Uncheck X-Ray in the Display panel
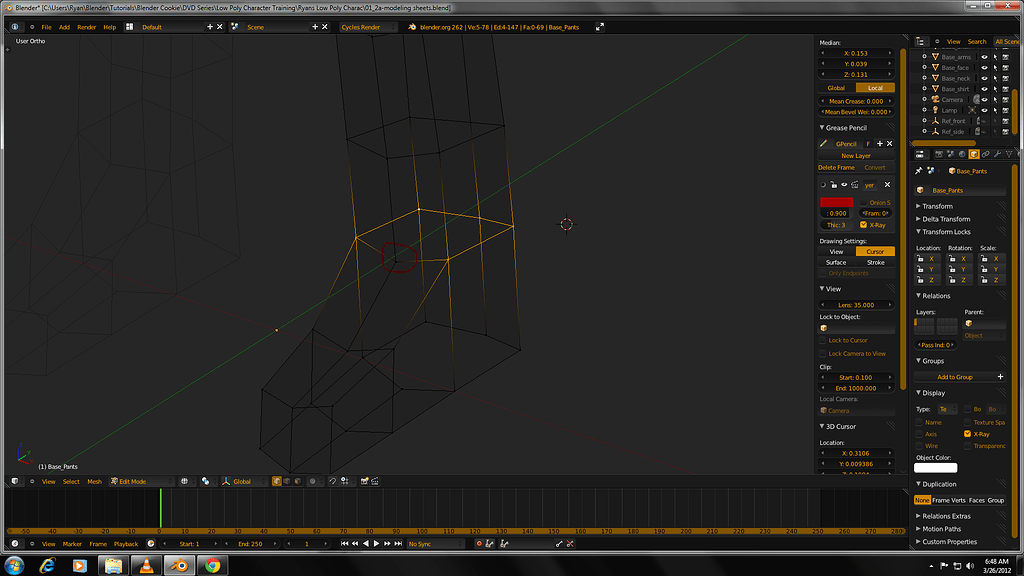 (x=967, y=434)
